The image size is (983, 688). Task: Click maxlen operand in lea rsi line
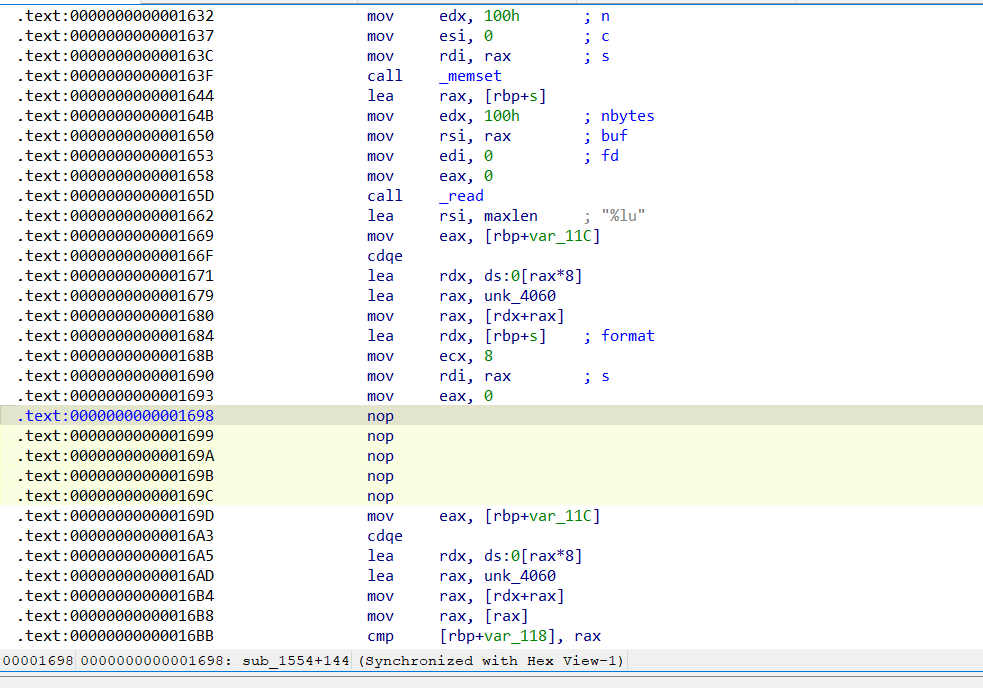510,216
